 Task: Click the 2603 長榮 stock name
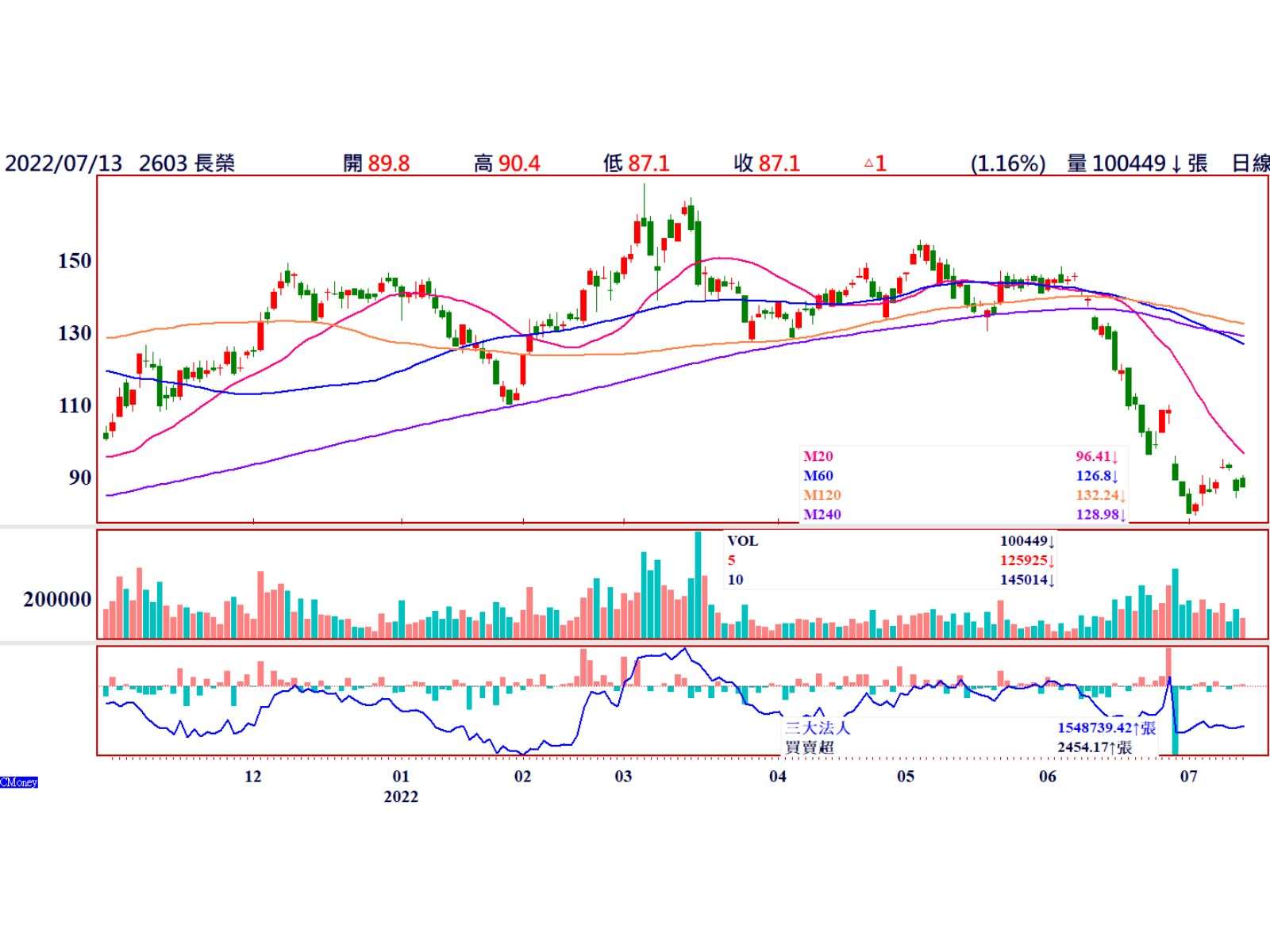coord(187,163)
